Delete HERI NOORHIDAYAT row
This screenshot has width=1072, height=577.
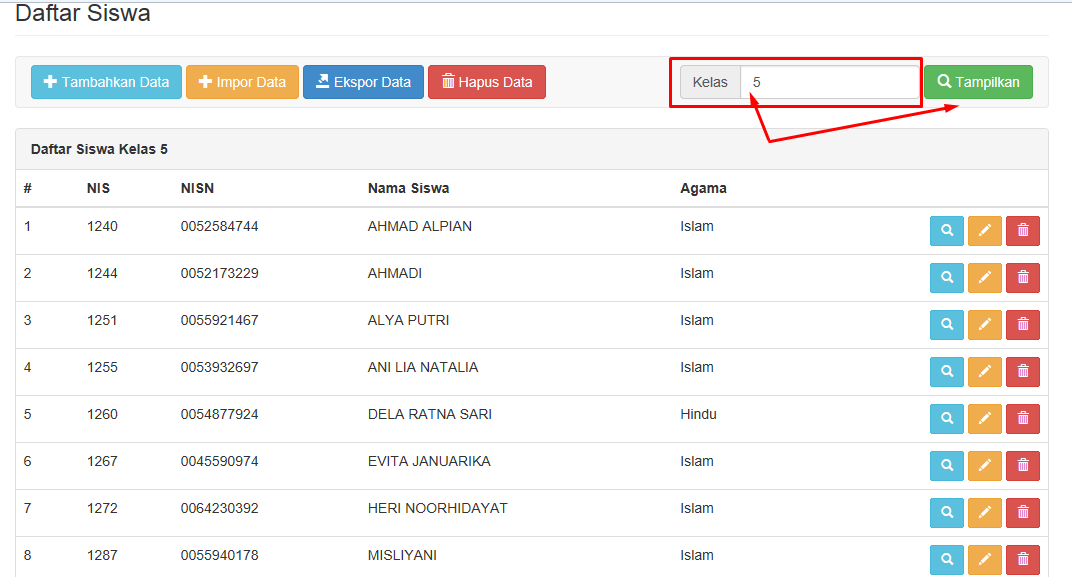click(x=1023, y=513)
